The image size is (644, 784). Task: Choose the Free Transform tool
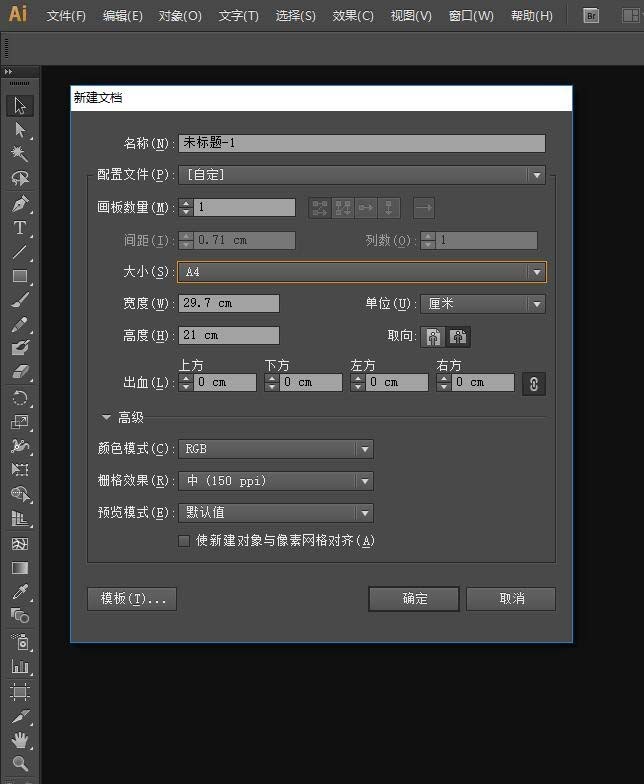pos(20,470)
